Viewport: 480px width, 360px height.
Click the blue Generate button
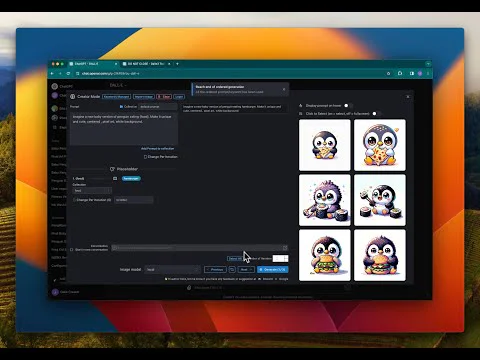(x=273, y=269)
